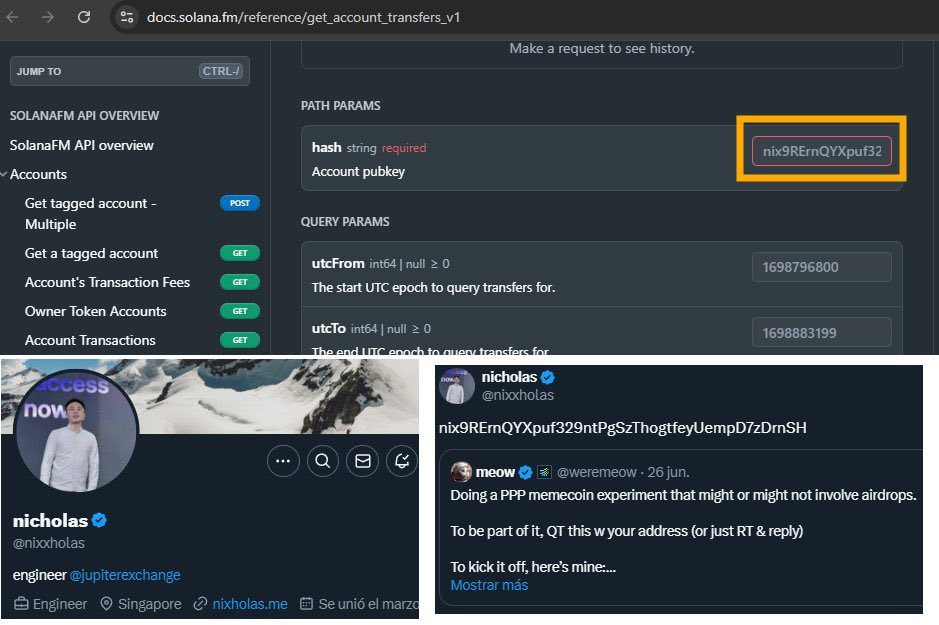Open the nixholas.me website link
The image size is (939, 625).
click(x=250, y=604)
